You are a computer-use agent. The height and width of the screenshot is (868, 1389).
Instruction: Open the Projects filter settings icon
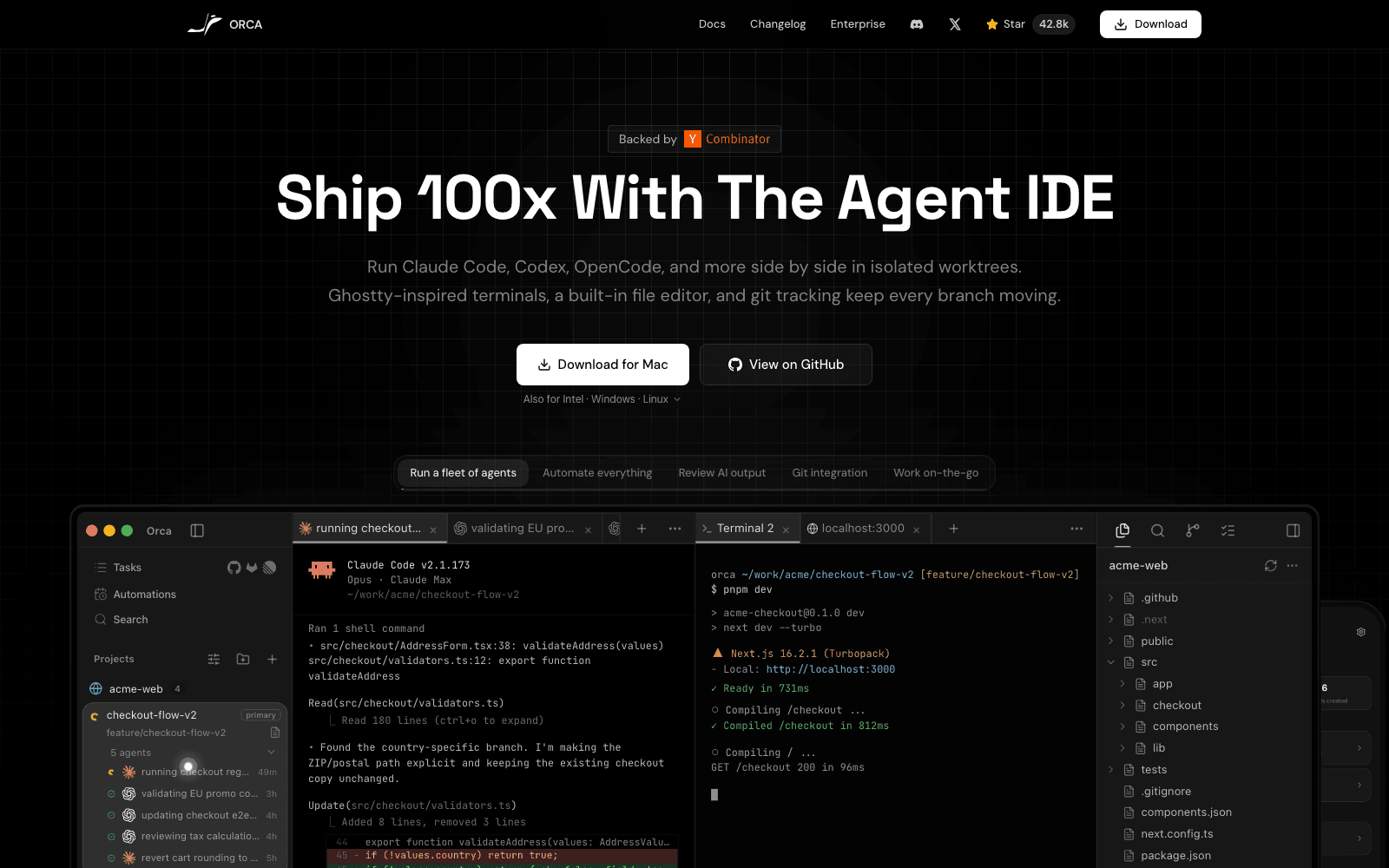[214, 660]
